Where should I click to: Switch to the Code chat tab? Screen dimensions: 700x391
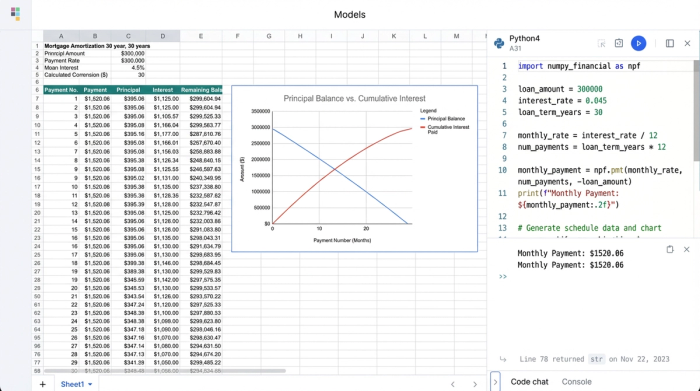point(529,382)
